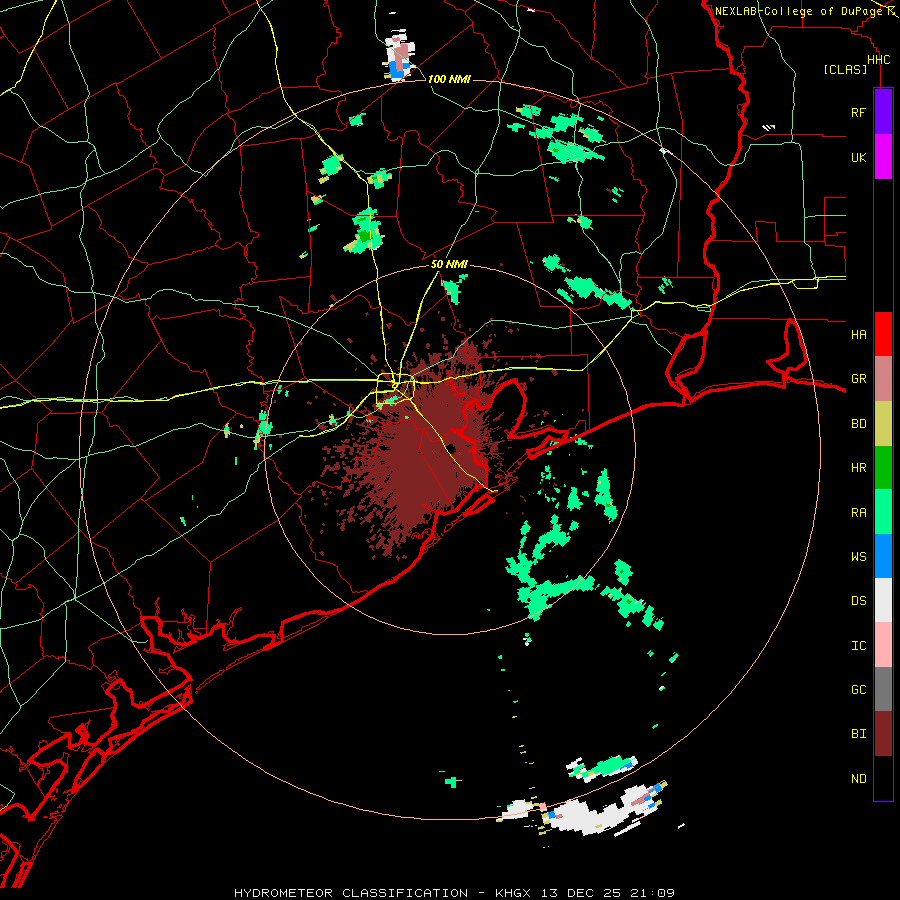Click the pink graupel echo above 100 NMI label
This screenshot has height=900, width=900.
tap(402, 53)
